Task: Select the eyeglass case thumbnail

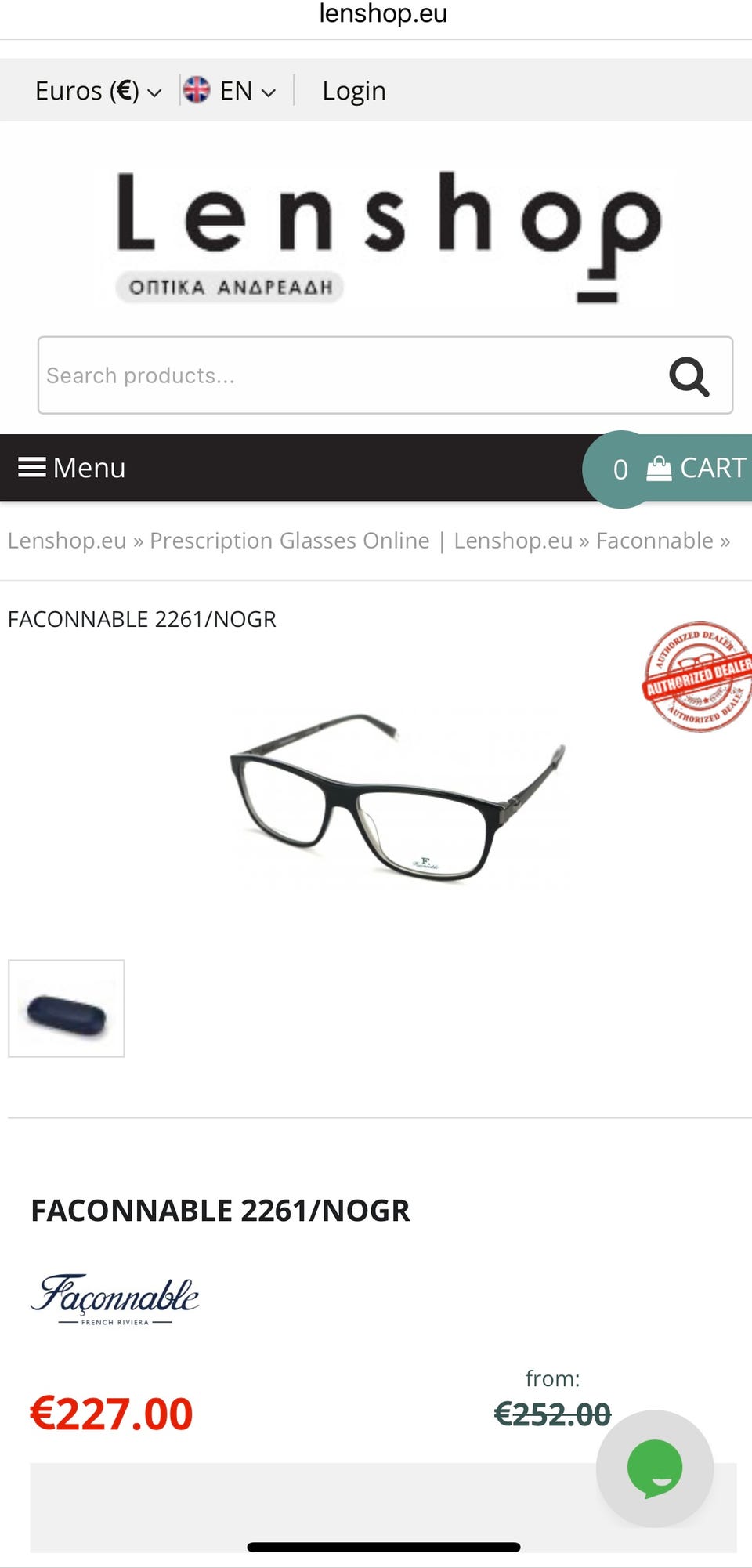Action: (67, 1009)
